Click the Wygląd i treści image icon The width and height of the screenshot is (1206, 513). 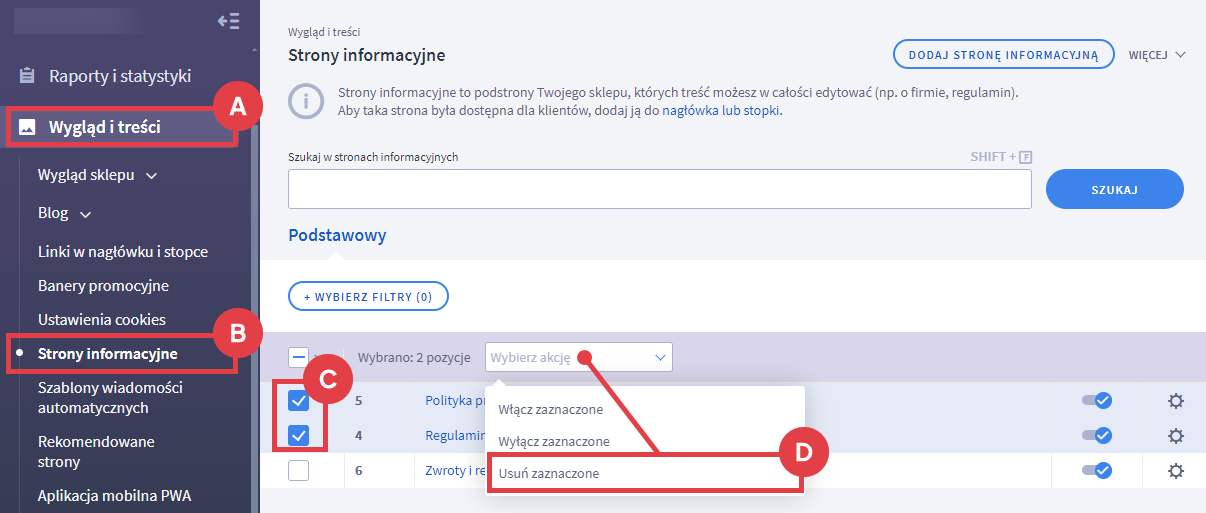(x=28, y=127)
